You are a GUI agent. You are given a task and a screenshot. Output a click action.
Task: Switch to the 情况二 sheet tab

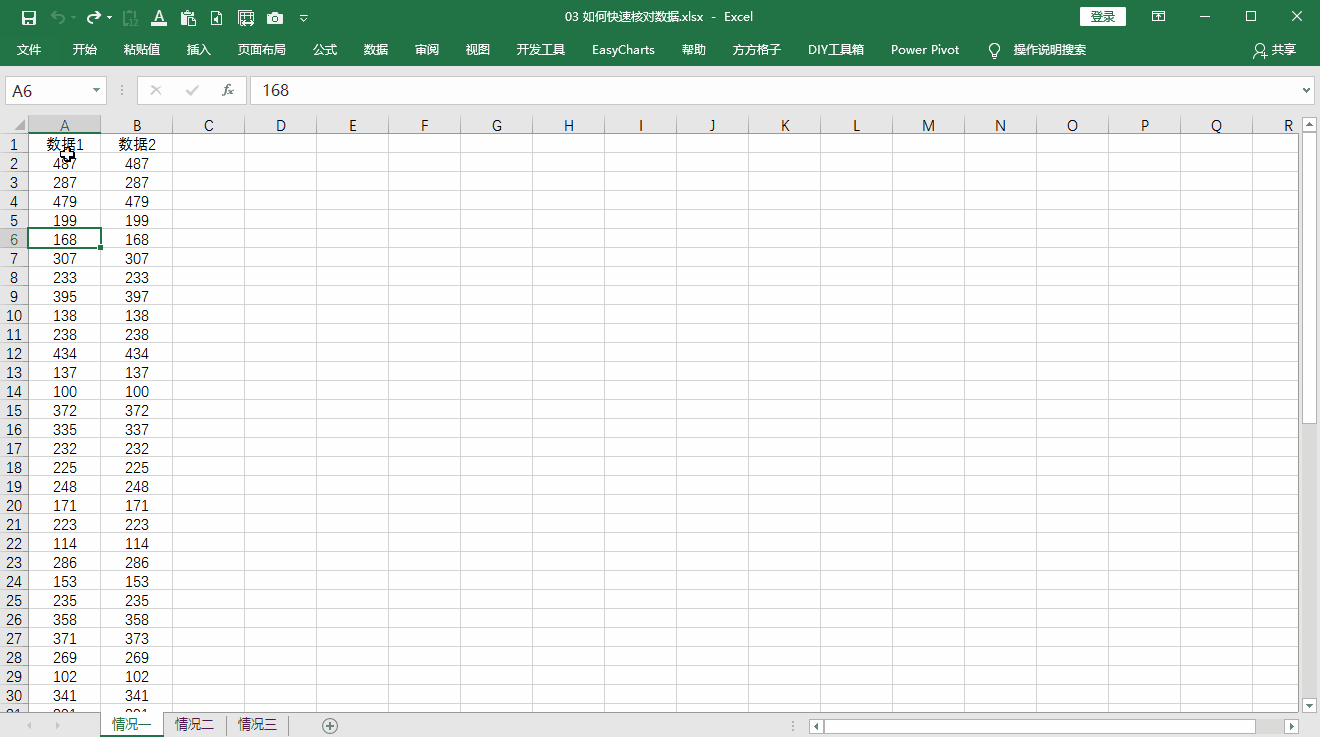tap(194, 724)
